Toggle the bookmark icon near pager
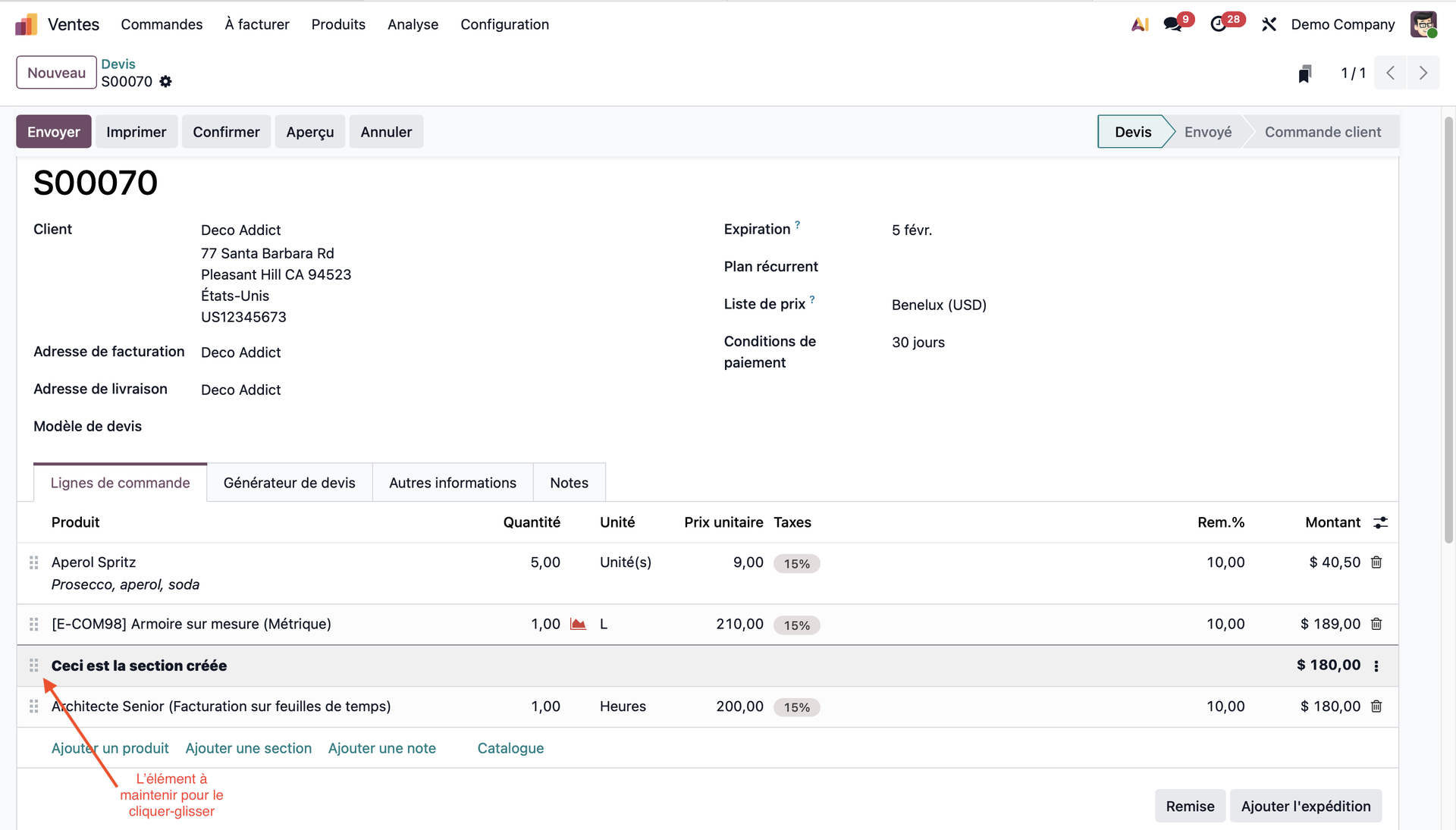This screenshot has width=1456, height=830. click(1304, 74)
